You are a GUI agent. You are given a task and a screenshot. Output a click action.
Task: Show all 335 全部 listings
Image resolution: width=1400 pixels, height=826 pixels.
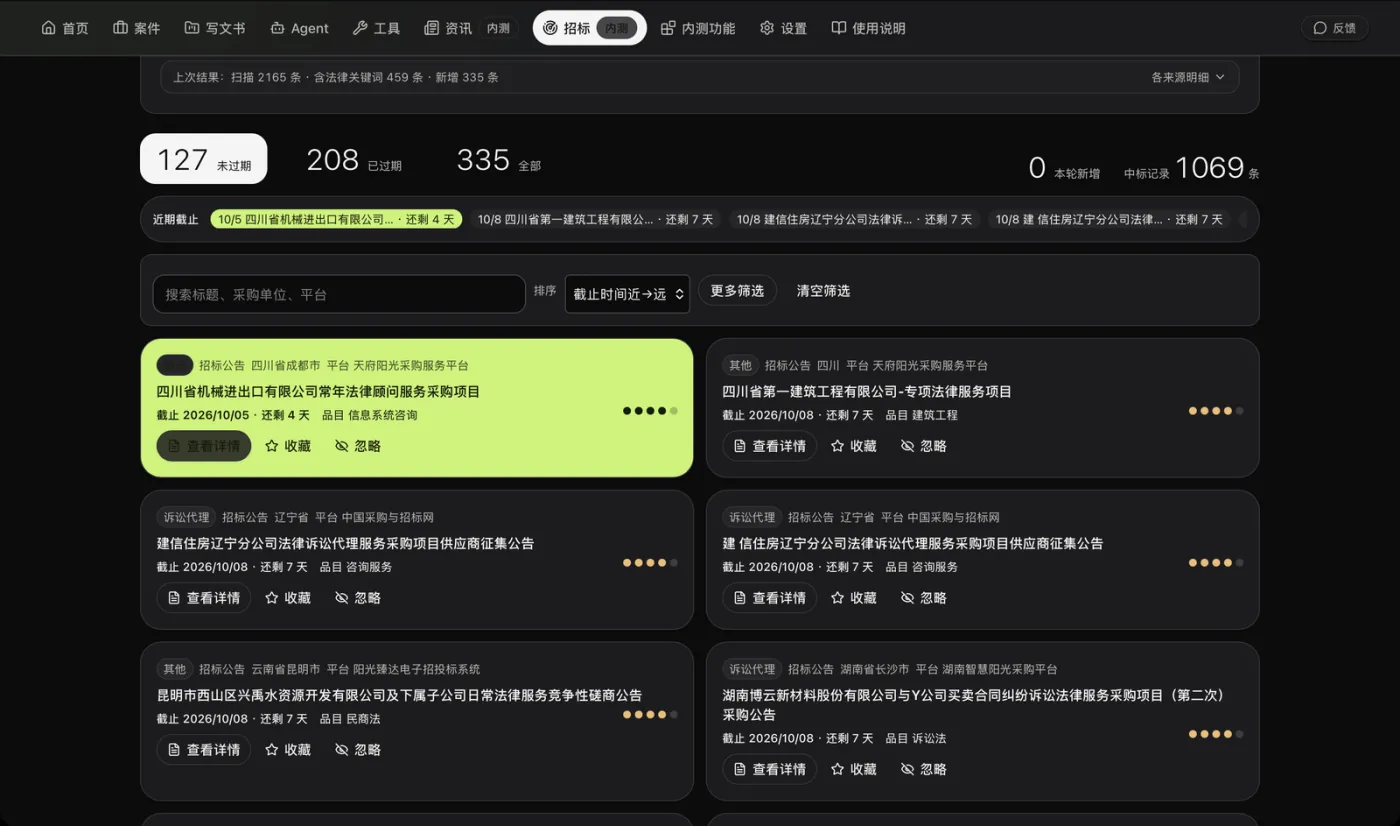(498, 160)
